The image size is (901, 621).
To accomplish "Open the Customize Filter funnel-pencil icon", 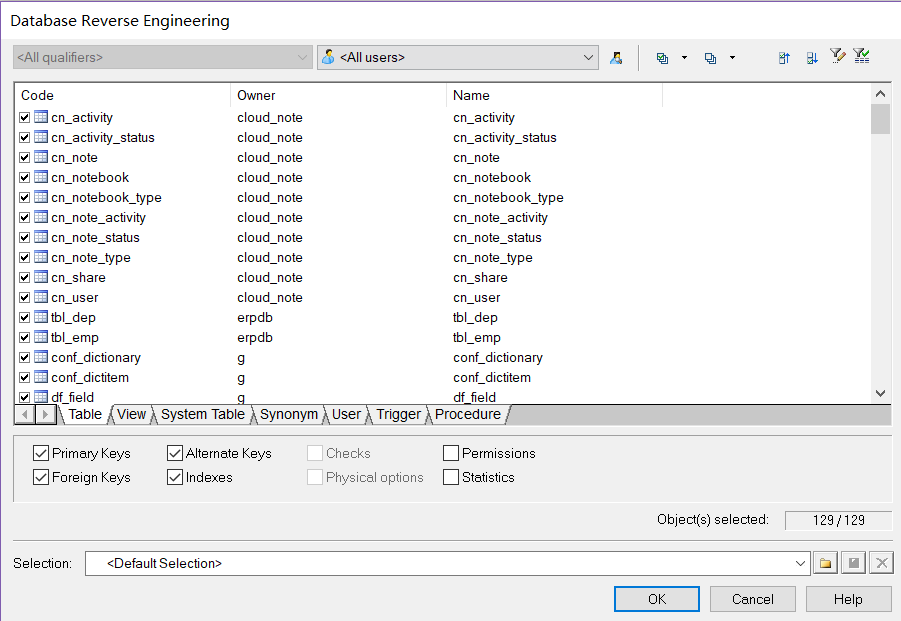I will point(837,57).
